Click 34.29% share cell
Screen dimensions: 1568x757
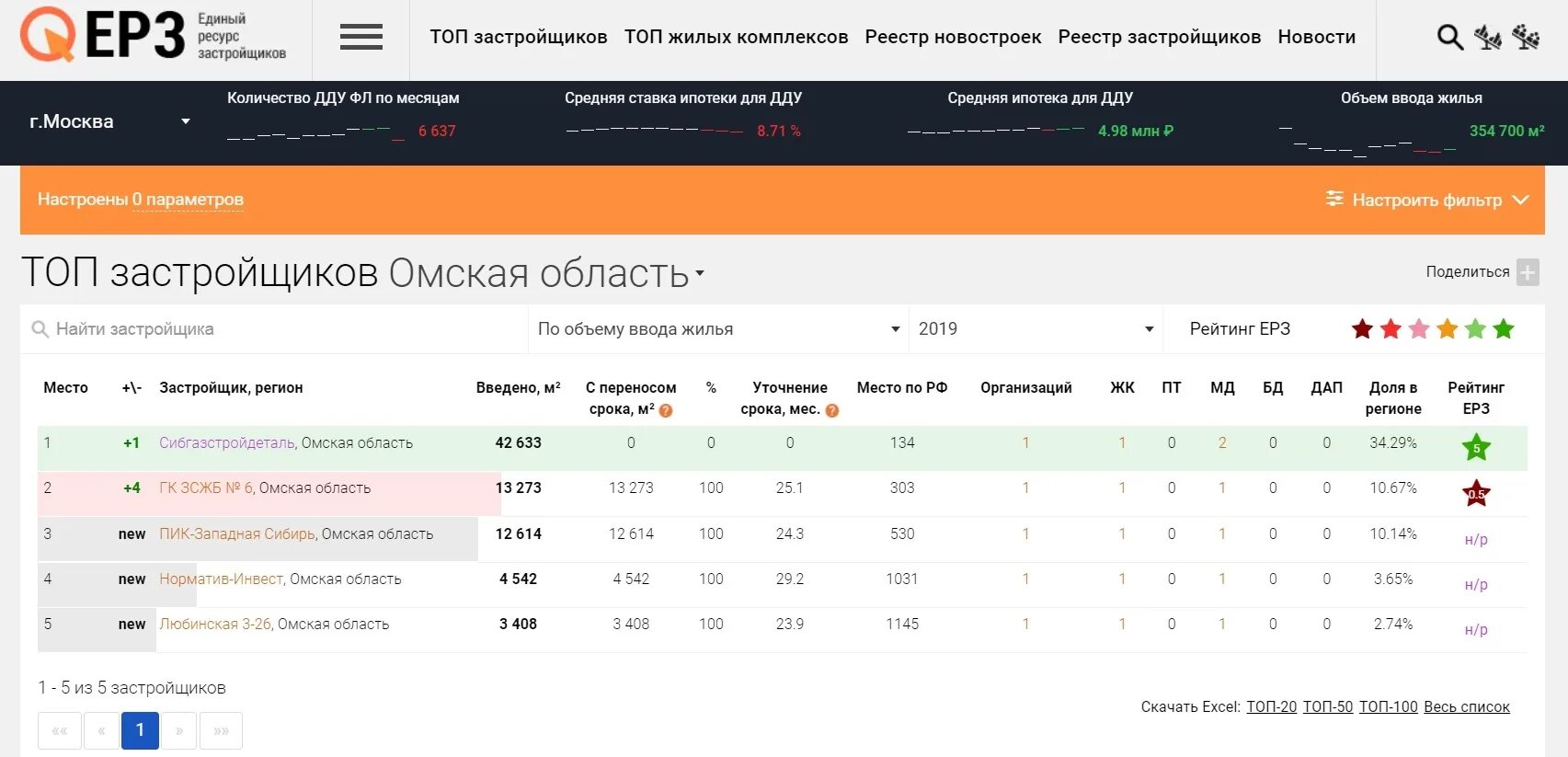(1393, 443)
